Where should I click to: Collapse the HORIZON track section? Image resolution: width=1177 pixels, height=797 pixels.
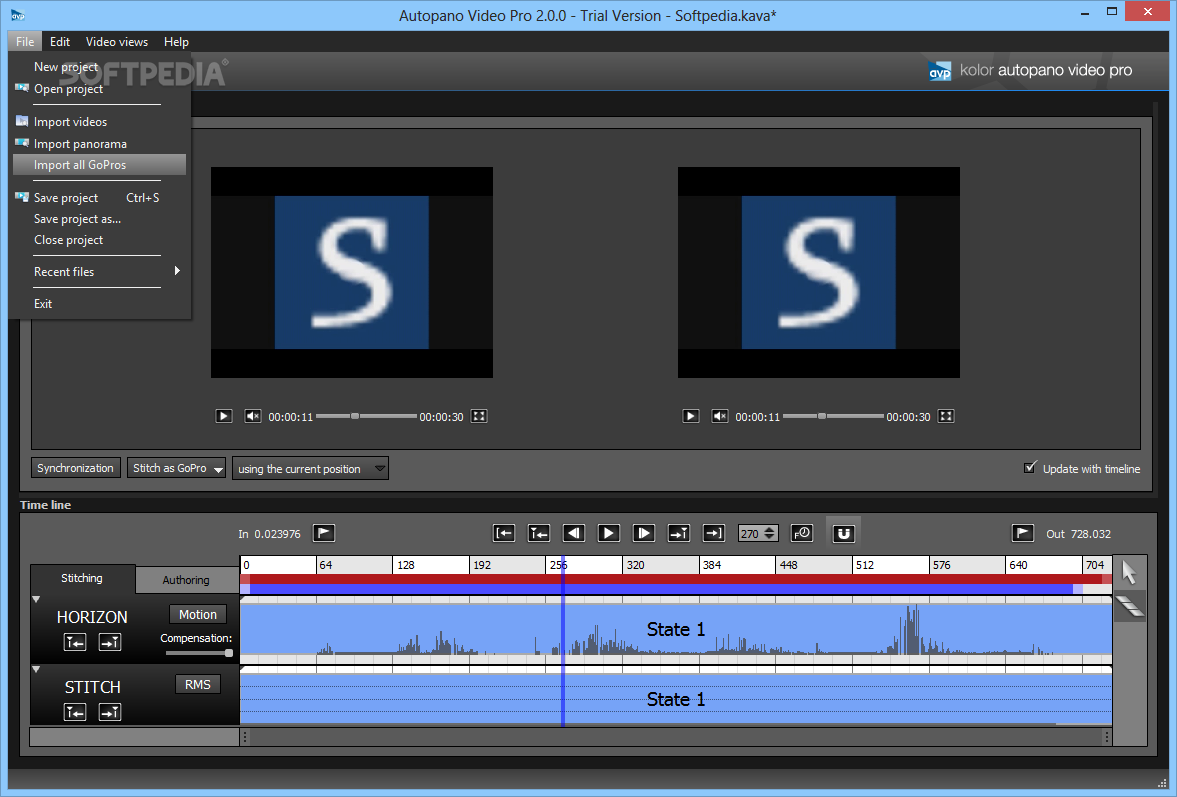pyautogui.click(x=36, y=600)
